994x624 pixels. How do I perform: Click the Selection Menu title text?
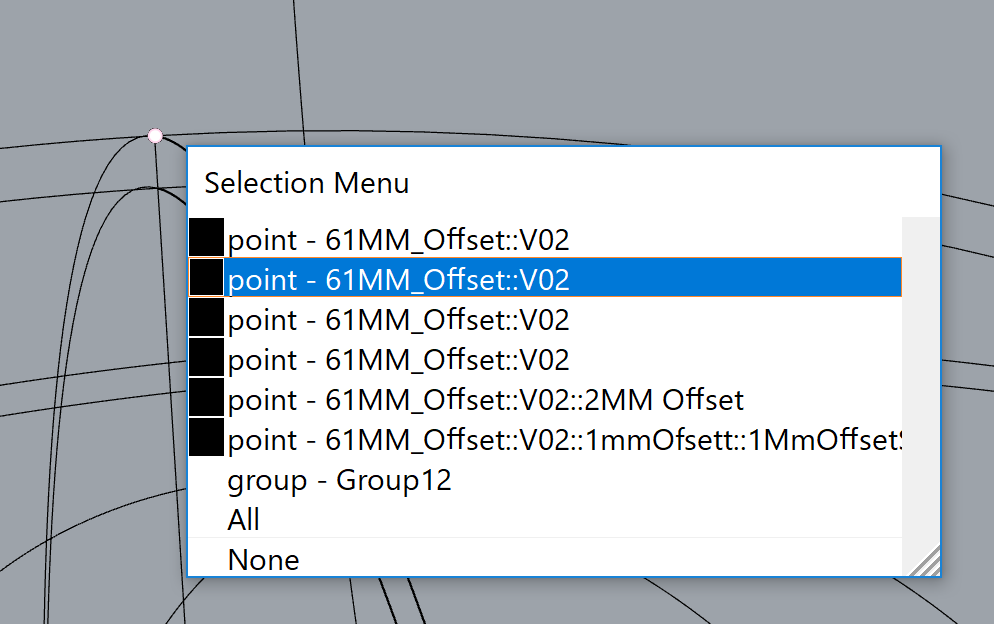pyautogui.click(x=307, y=183)
